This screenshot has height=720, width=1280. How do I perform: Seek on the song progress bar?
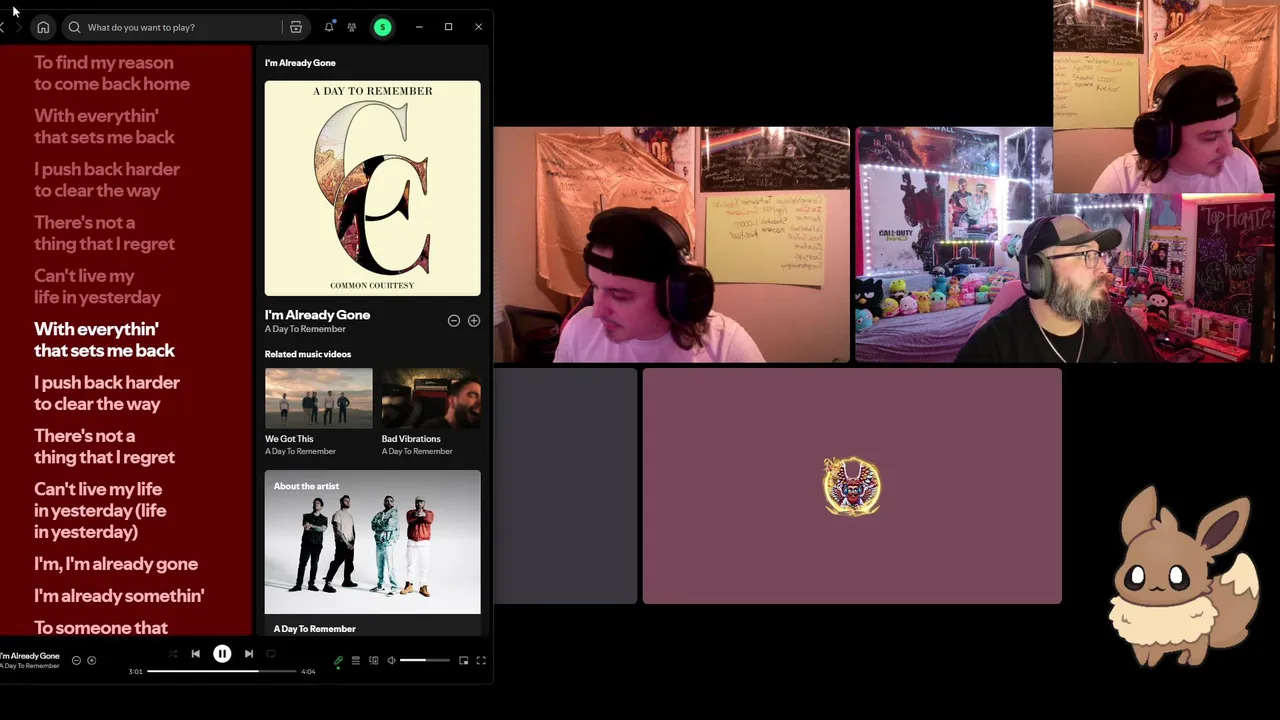click(222, 671)
